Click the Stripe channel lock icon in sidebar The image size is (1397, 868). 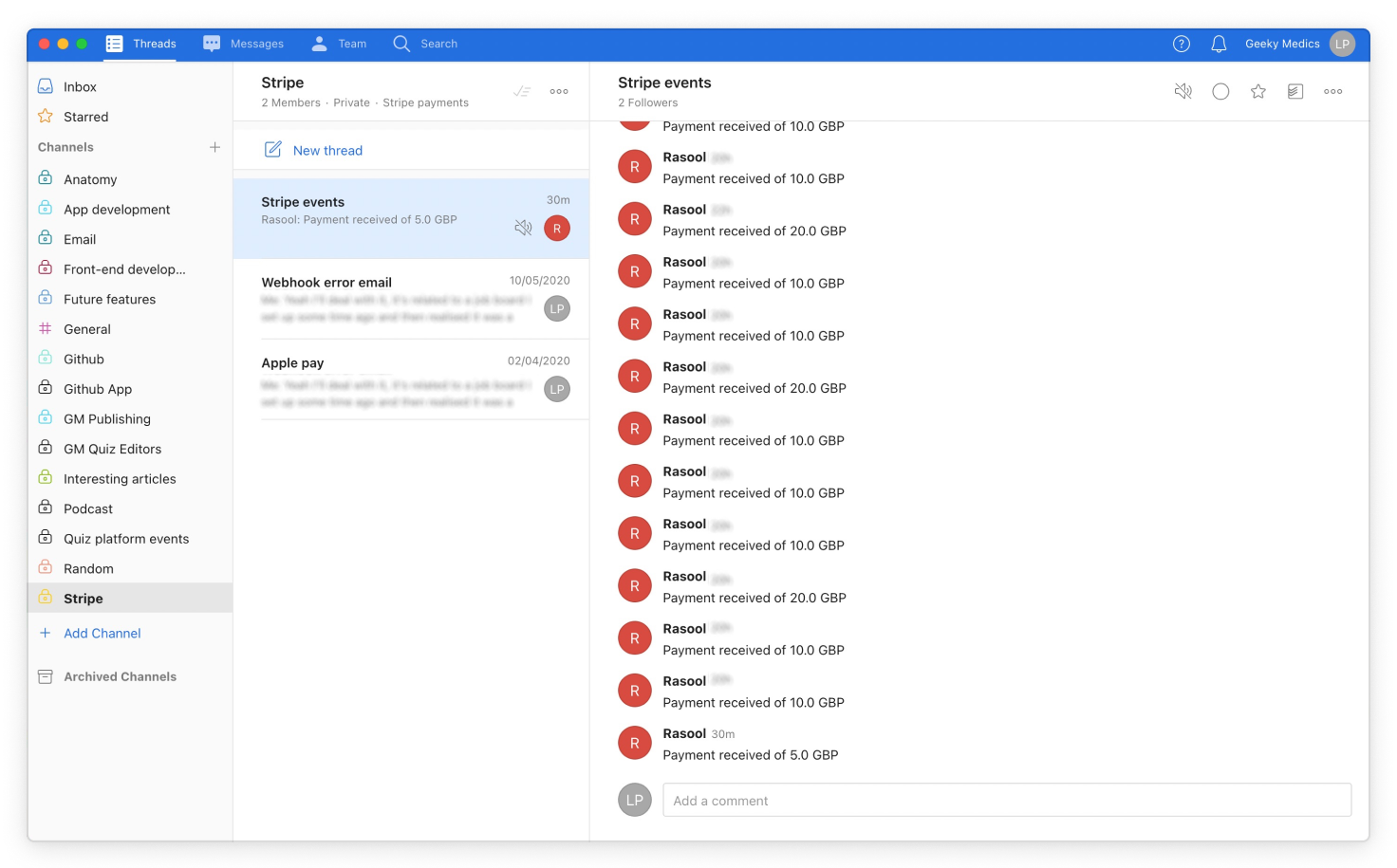45,597
